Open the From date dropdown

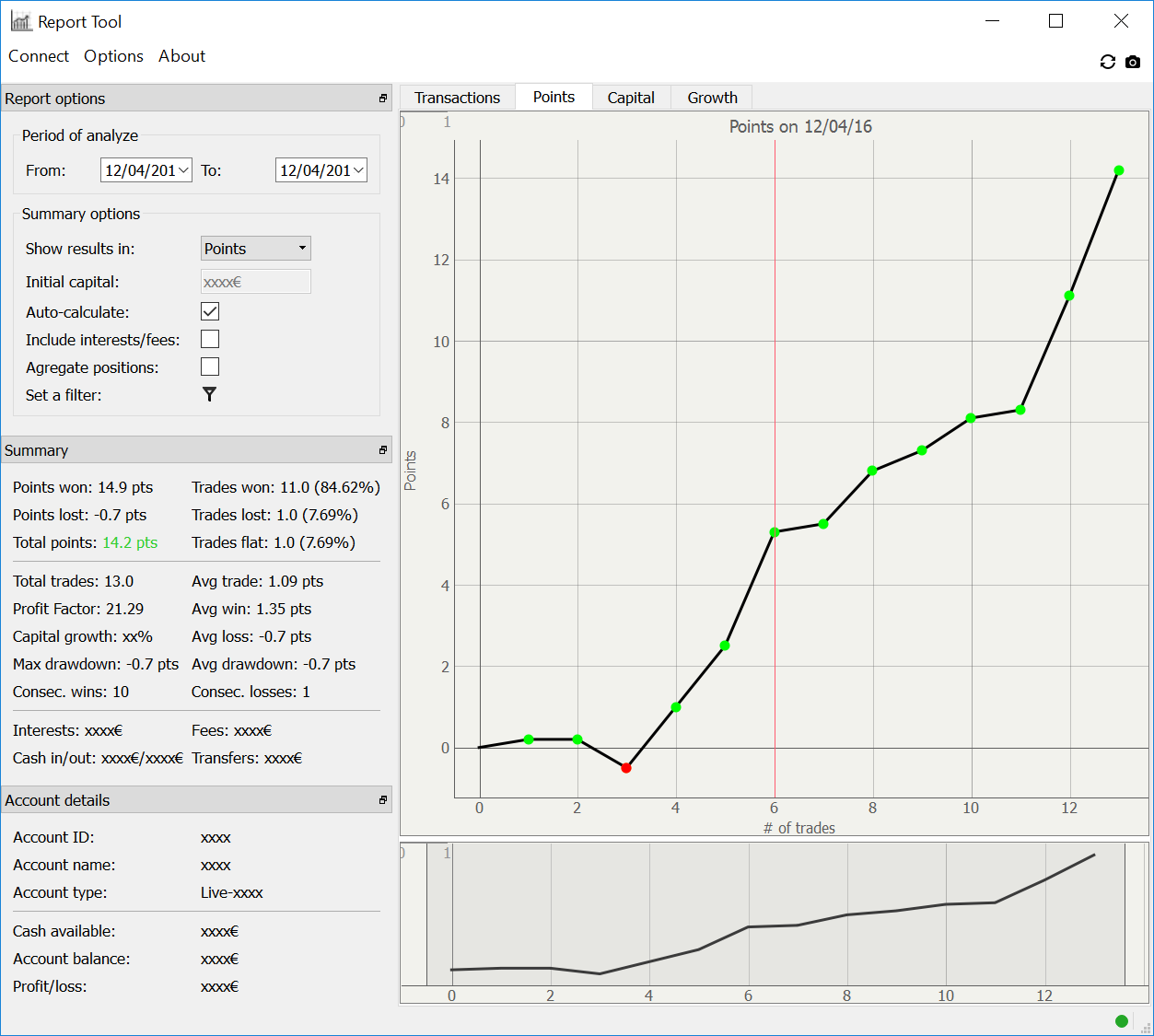[183, 170]
